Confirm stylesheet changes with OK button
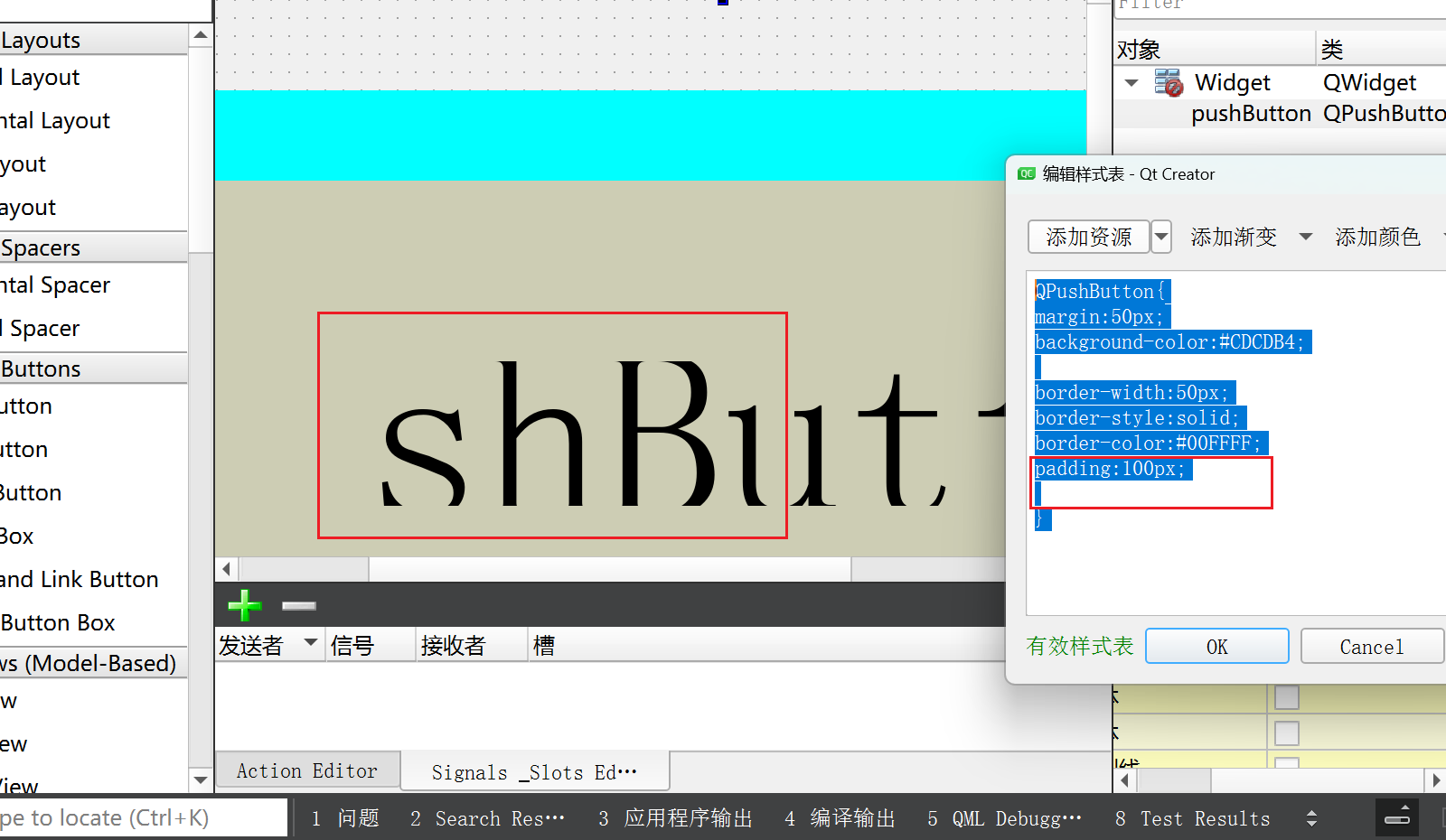Screen dimensions: 1446x840 point(1216,645)
